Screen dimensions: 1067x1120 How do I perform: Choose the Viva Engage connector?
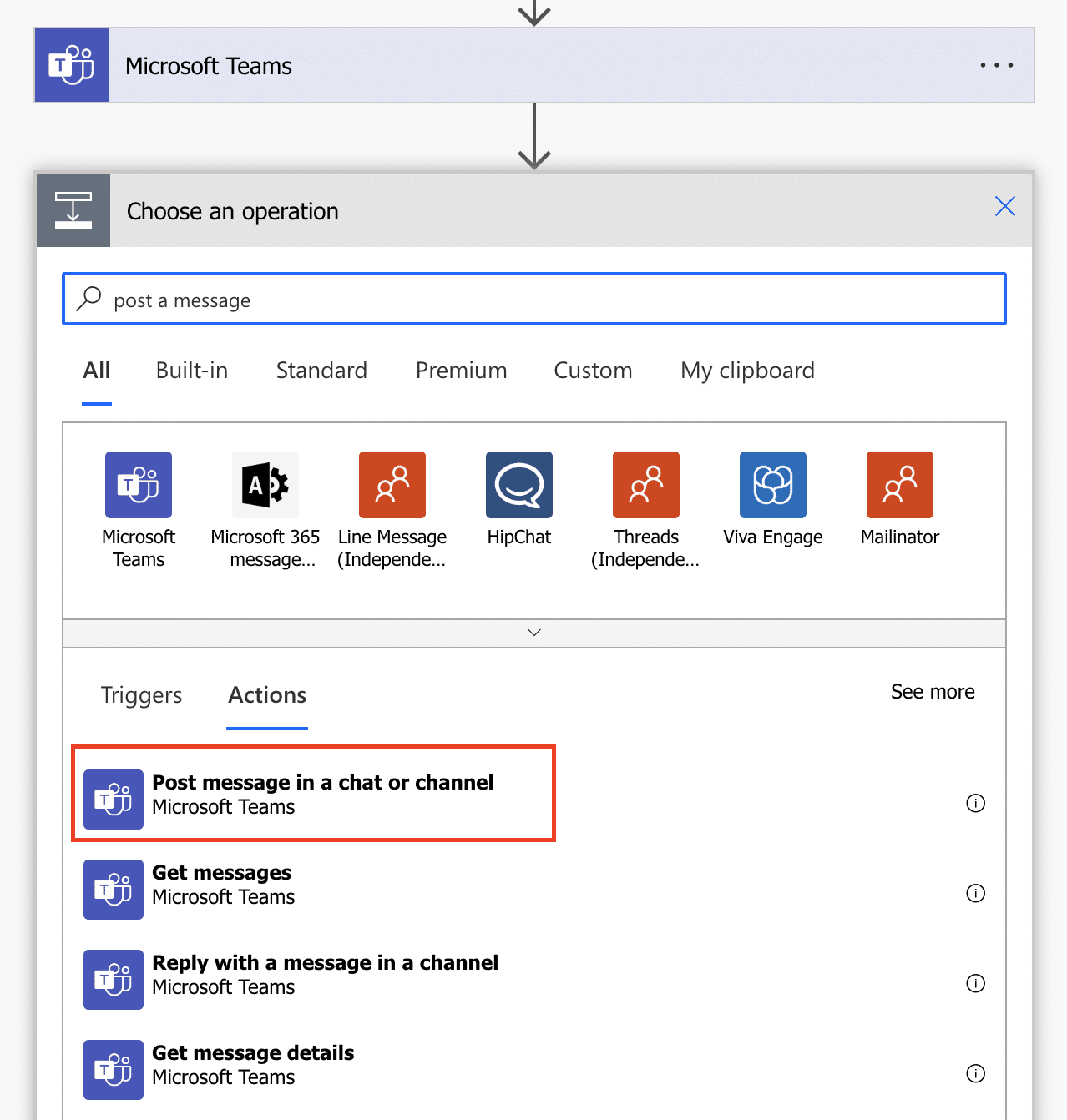[773, 485]
